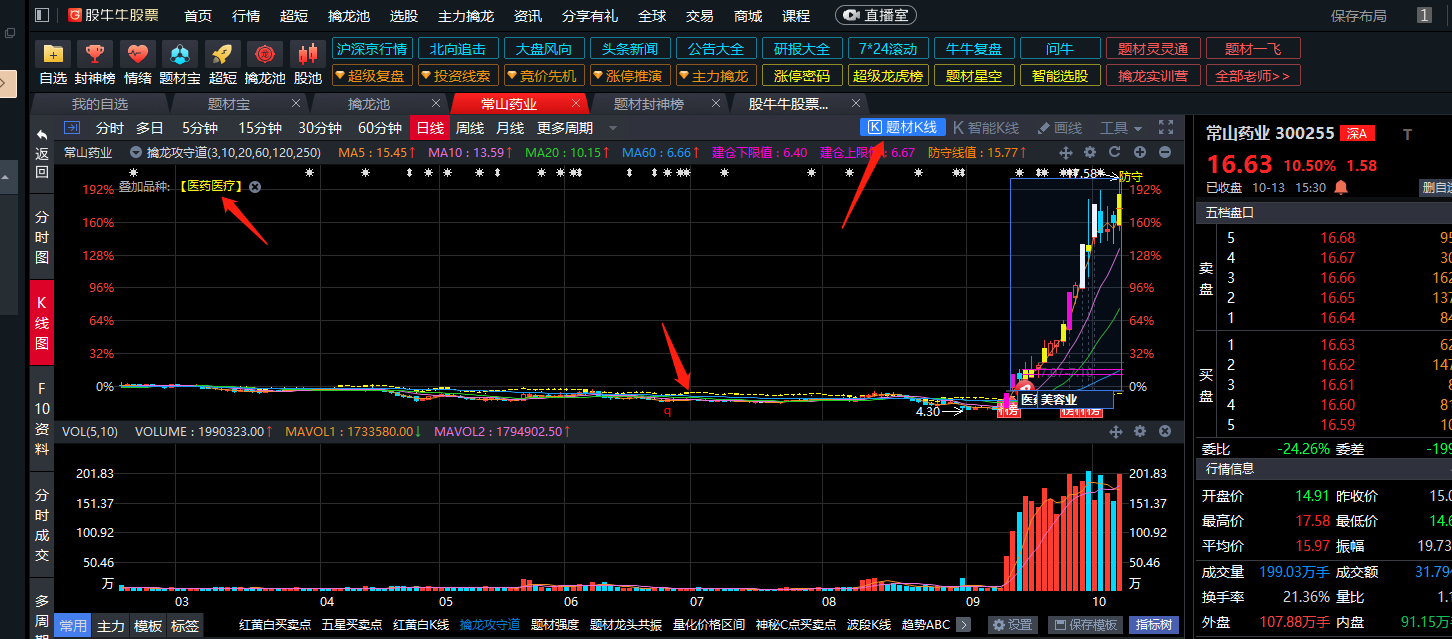1452x639 pixels.
Task: Open the 自选 watchlist folder icon
Action: click(x=53, y=54)
